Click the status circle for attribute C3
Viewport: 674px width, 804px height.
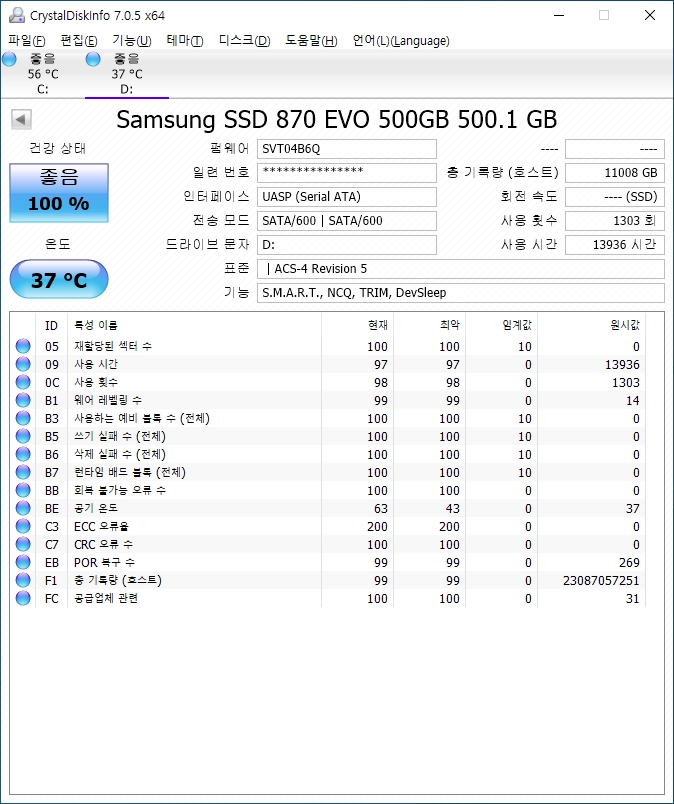tap(23, 526)
